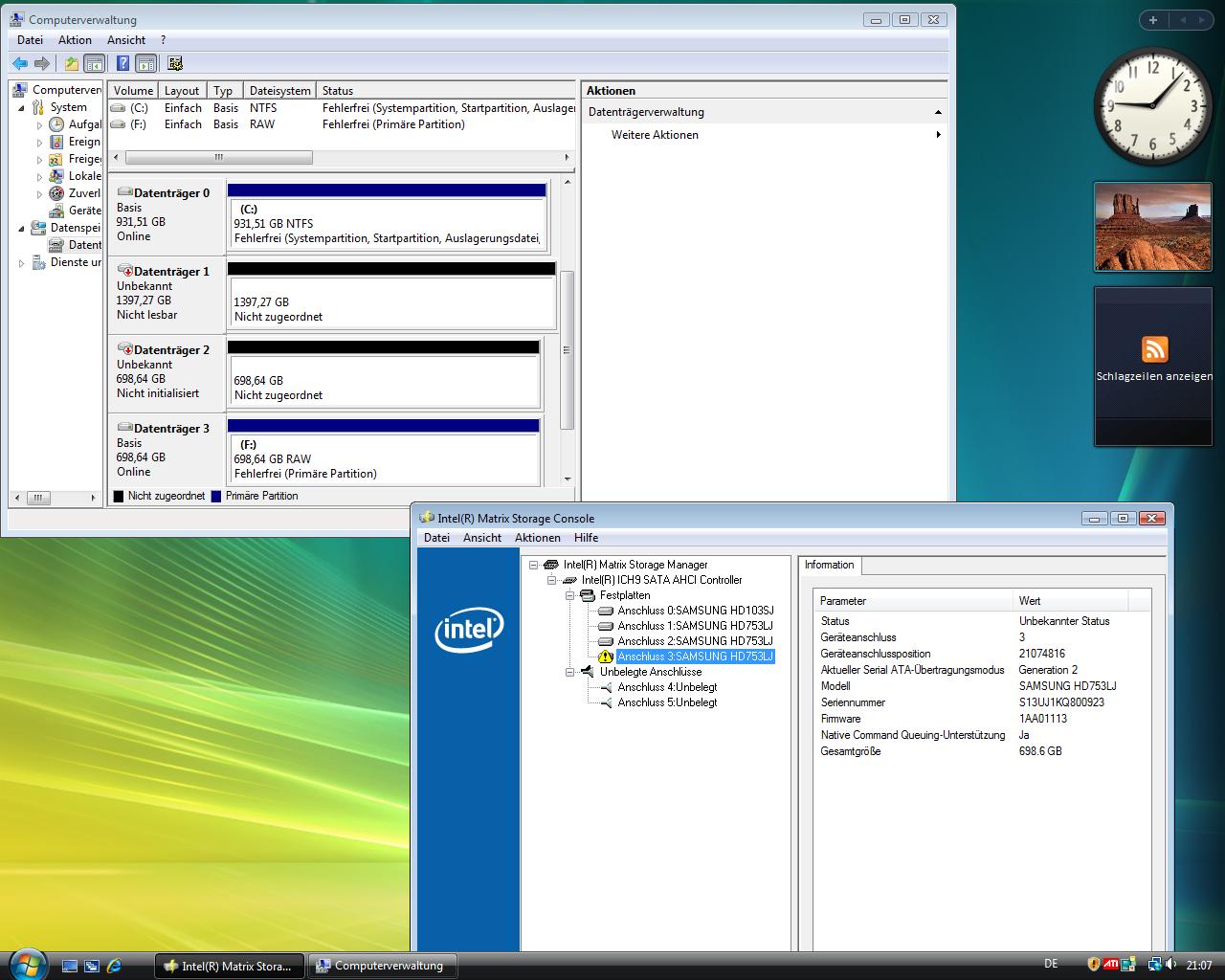Click the Forward arrow in Computerverwaltung toolbar

(x=41, y=63)
